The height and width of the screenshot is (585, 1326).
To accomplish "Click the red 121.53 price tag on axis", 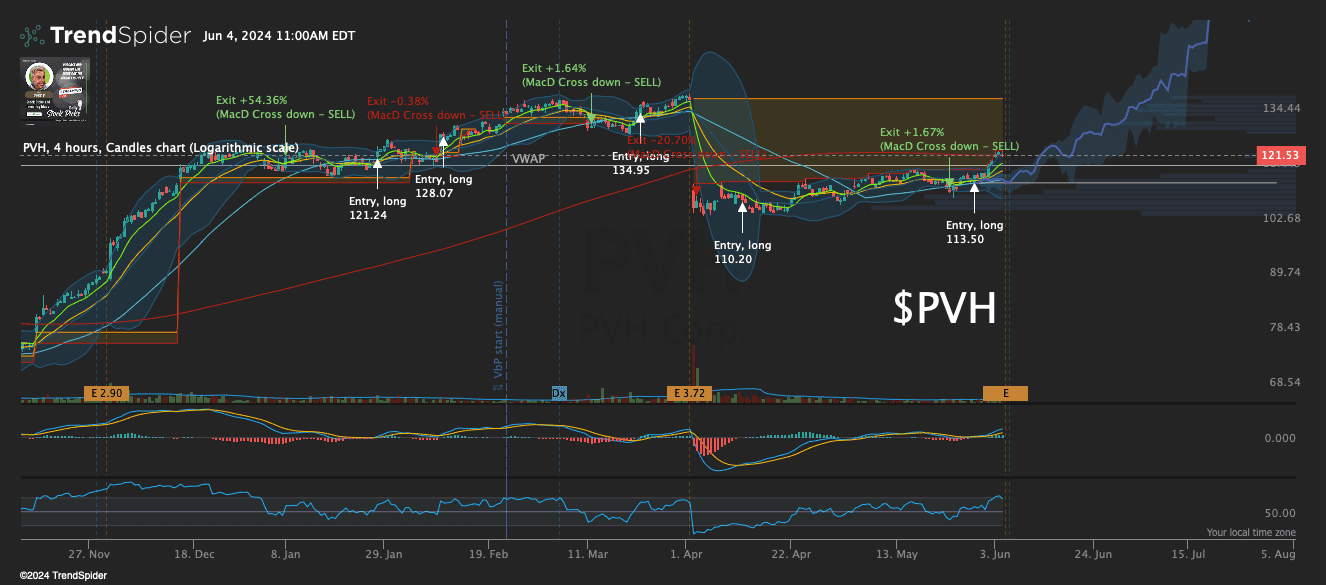I will click(x=1280, y=155).
